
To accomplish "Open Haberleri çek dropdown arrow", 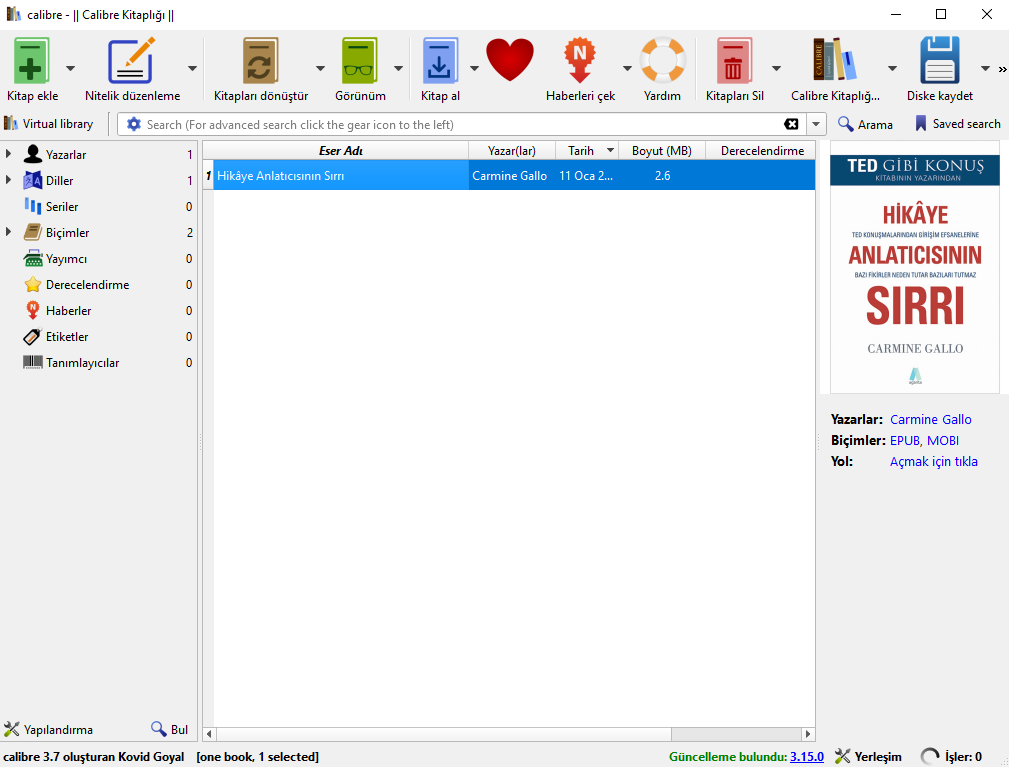I will point(627,68).
